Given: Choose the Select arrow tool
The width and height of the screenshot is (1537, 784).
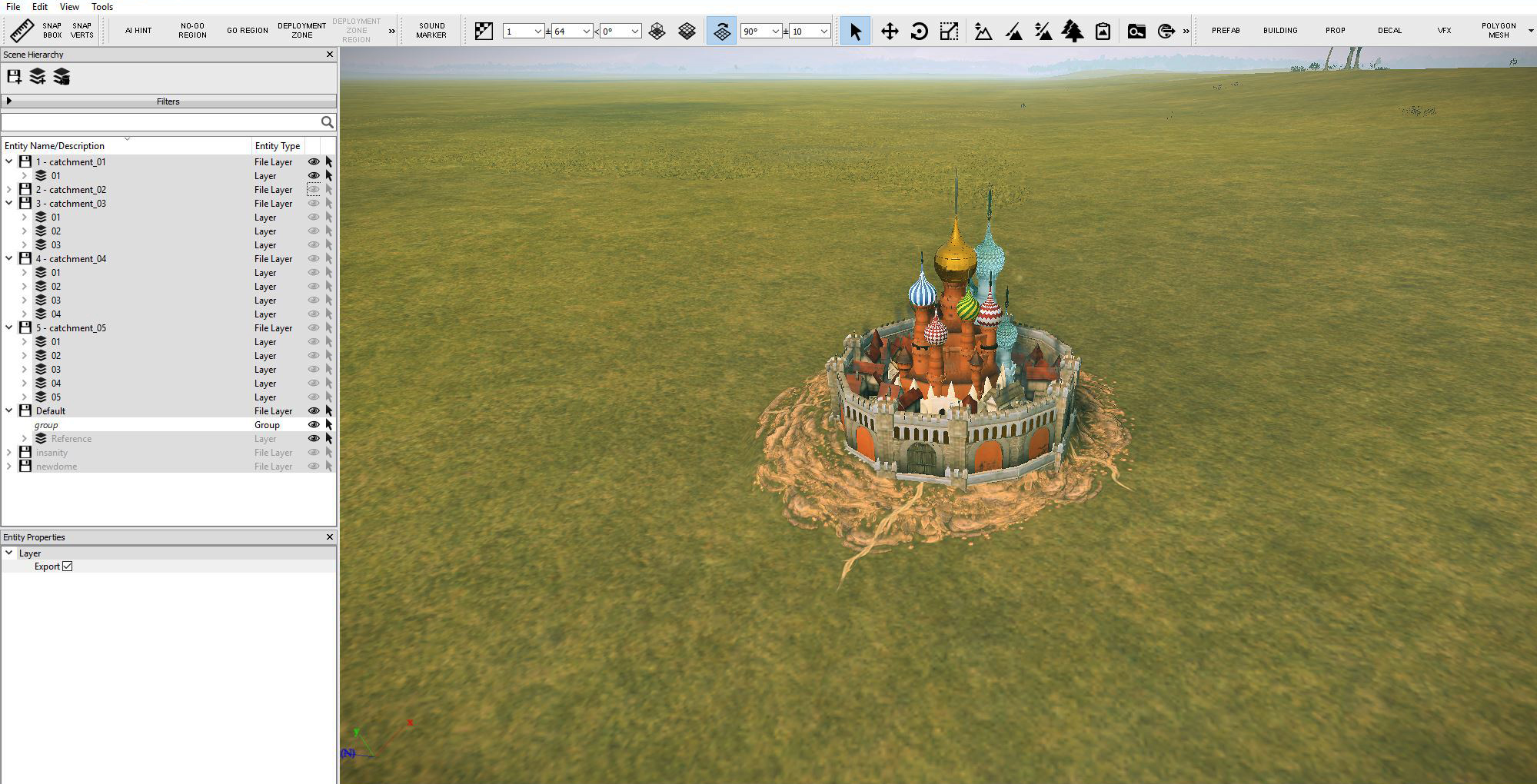Looking at the screenshot, I should click(x=855, y=31).
